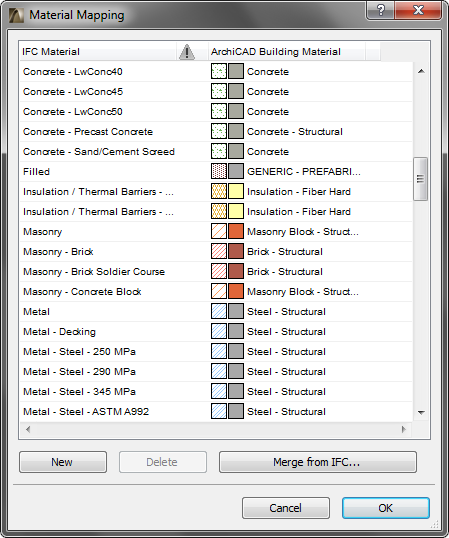Click the Merge from IFC... button

pyautogui.click(x=318, y=462)
